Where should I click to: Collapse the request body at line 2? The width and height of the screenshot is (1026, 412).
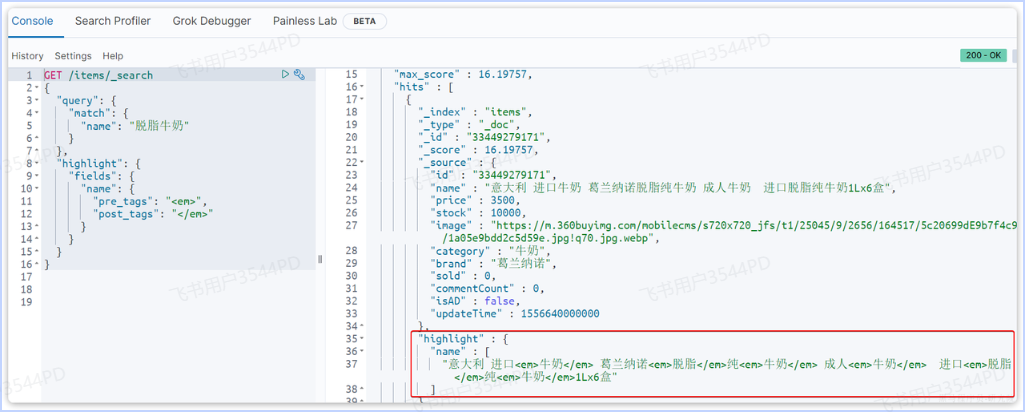tap(36, 88)
